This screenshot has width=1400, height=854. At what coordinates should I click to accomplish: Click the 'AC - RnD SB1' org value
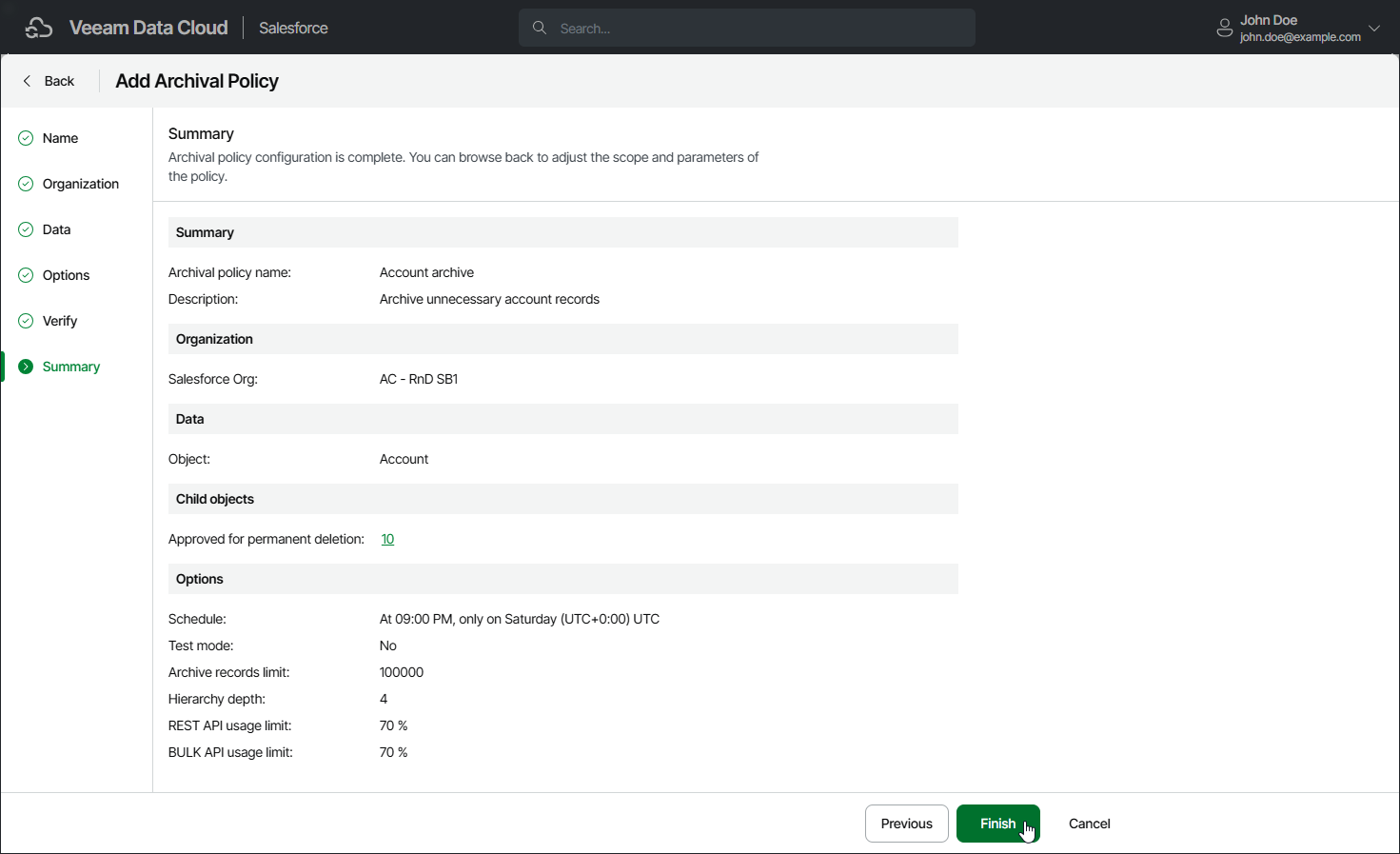(419, 379)
